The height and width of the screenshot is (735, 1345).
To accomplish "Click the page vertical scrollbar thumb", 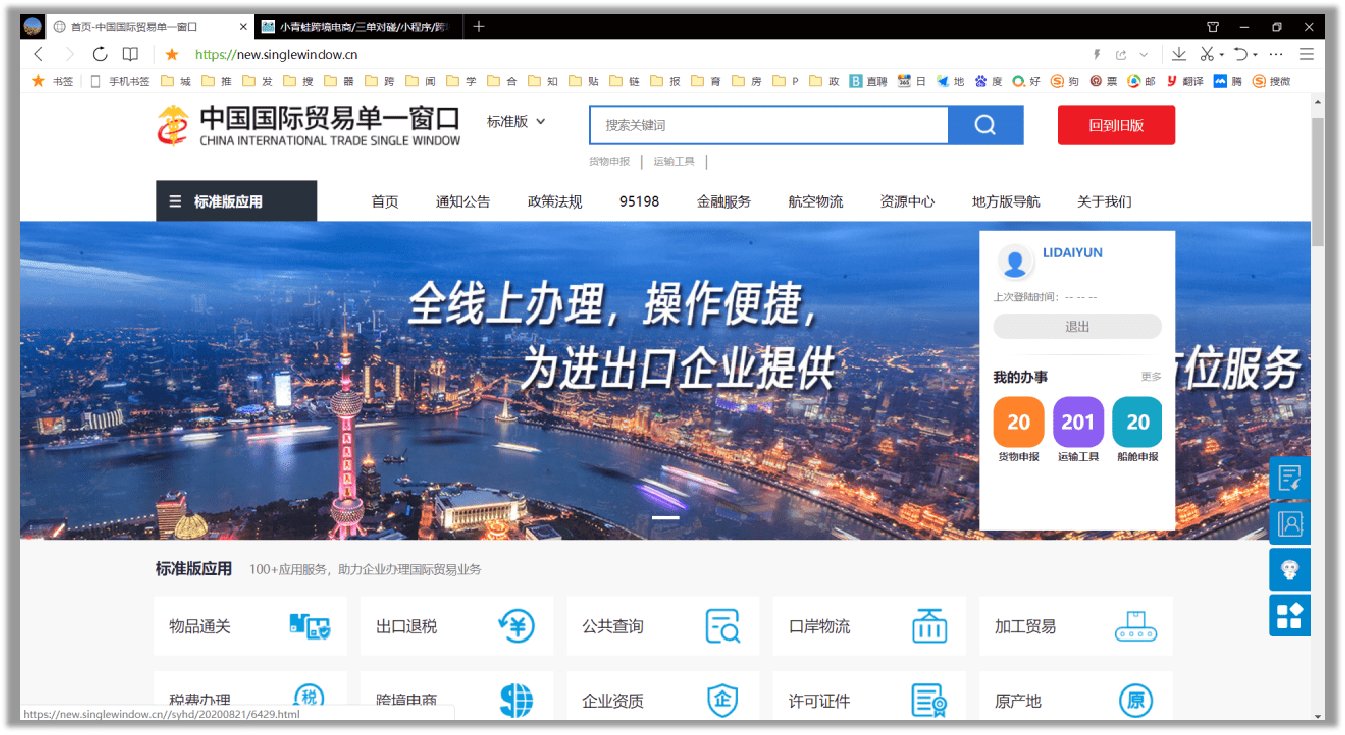I will pyautogui.click(x=1318, y=182).
